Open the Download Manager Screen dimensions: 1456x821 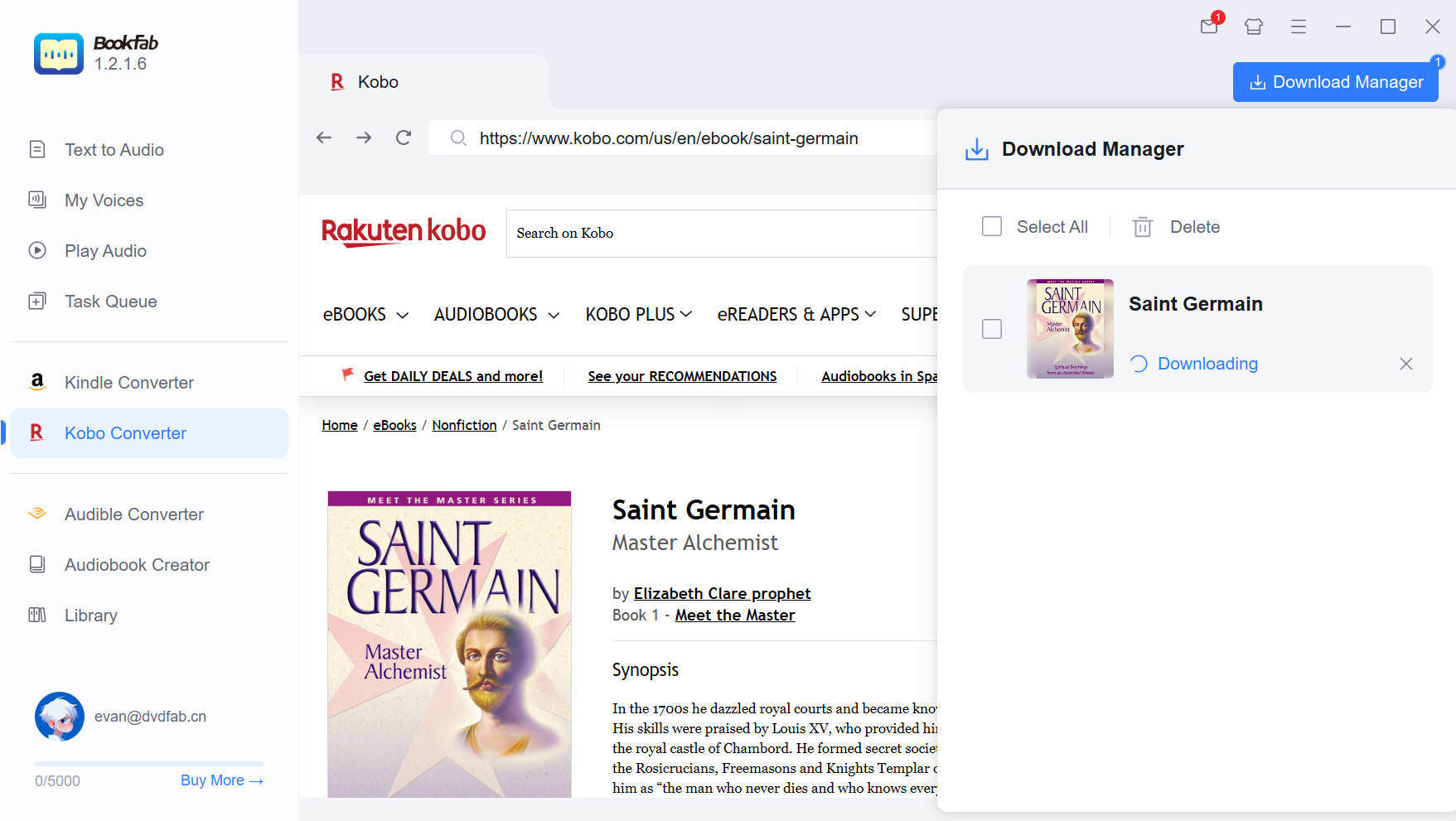click(x=1335, y=81)
